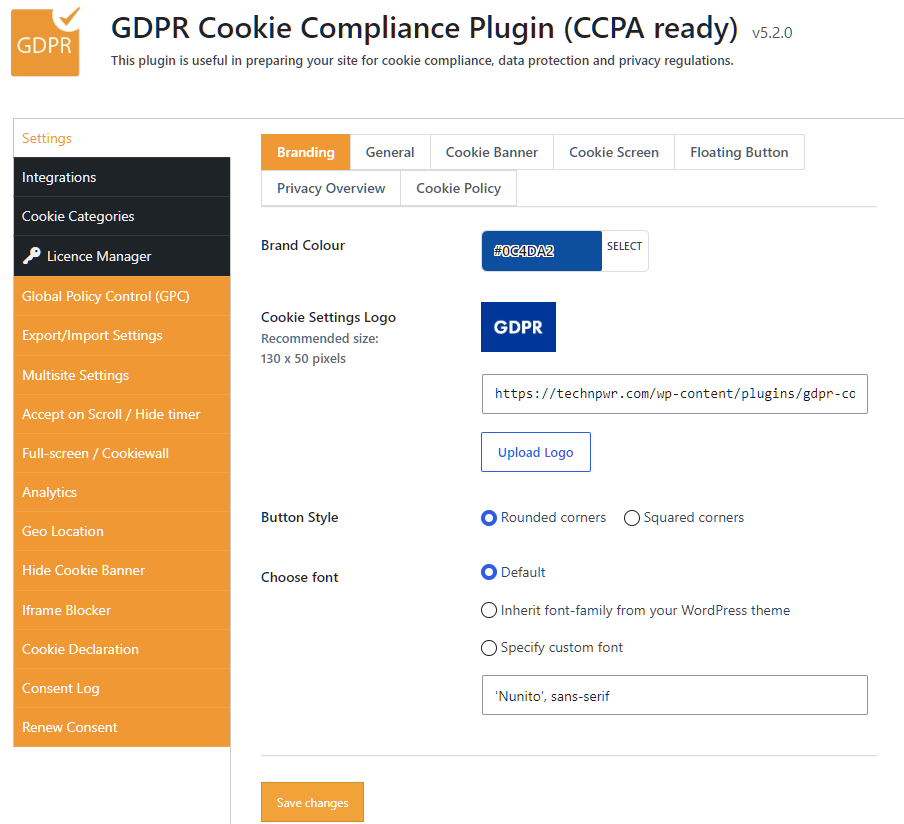Screen dimensions: 904x824
Task: Open Licence Manager
Action: (x=122, y=256)
